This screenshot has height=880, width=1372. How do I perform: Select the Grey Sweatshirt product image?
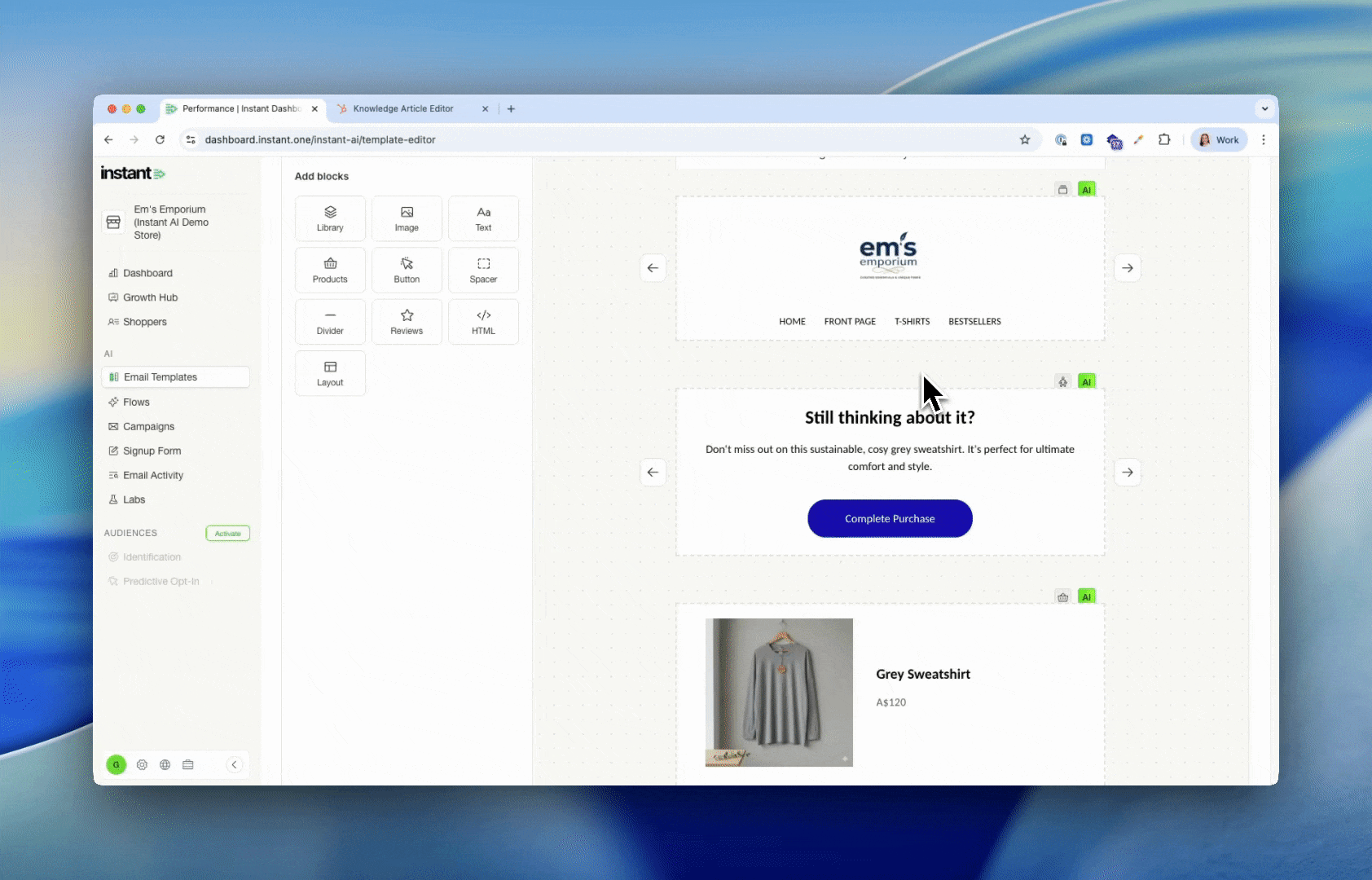click(779, 693)
